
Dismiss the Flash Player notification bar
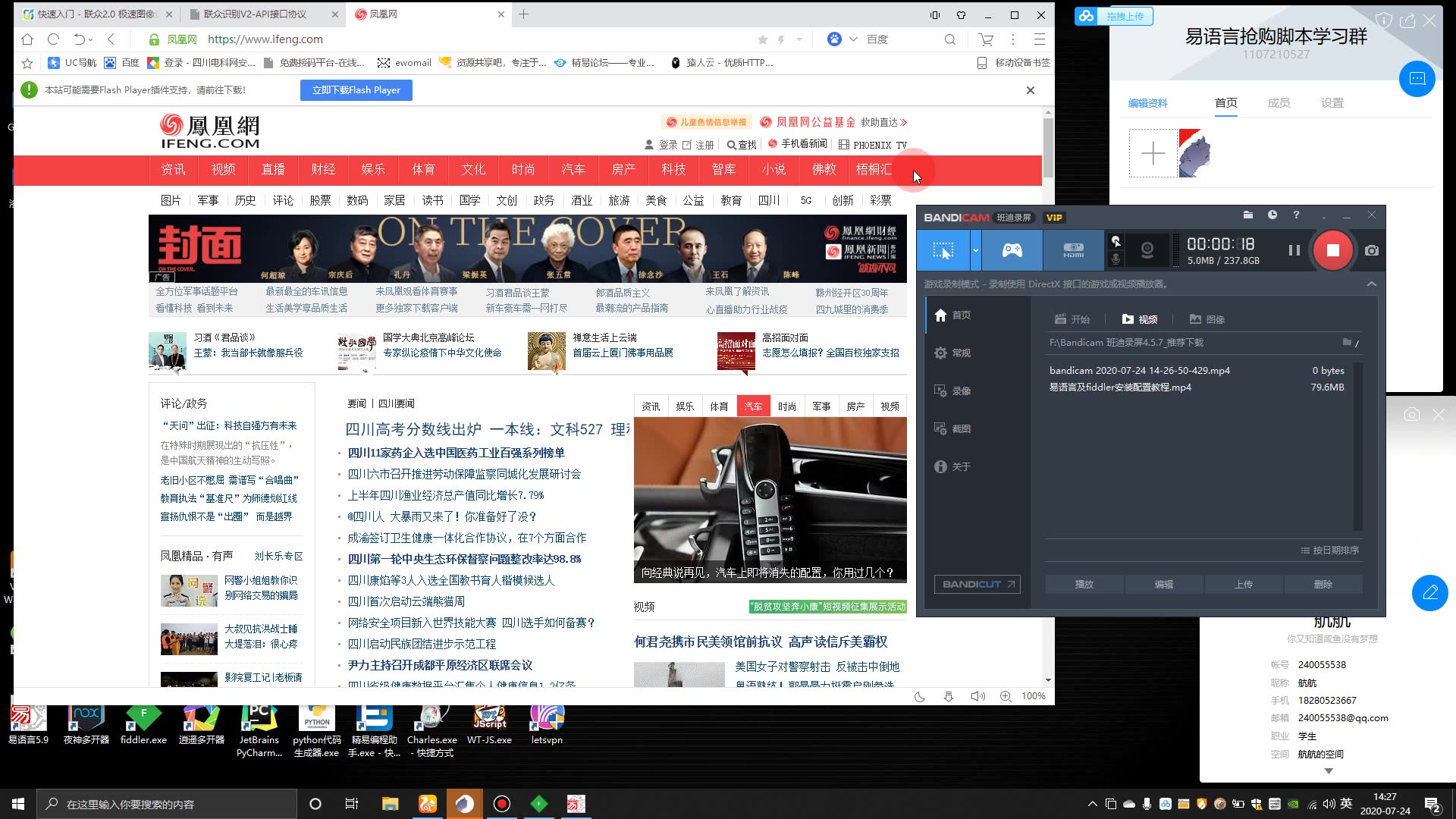pyautogui.click(x=1030, y=90)
